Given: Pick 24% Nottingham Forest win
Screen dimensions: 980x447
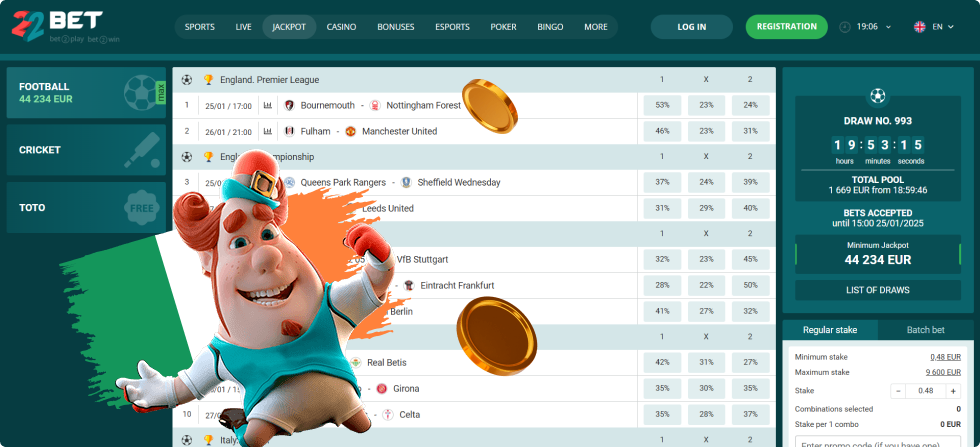Looking at the screenshot, I should pyautogui.click(x=750, y=106).
